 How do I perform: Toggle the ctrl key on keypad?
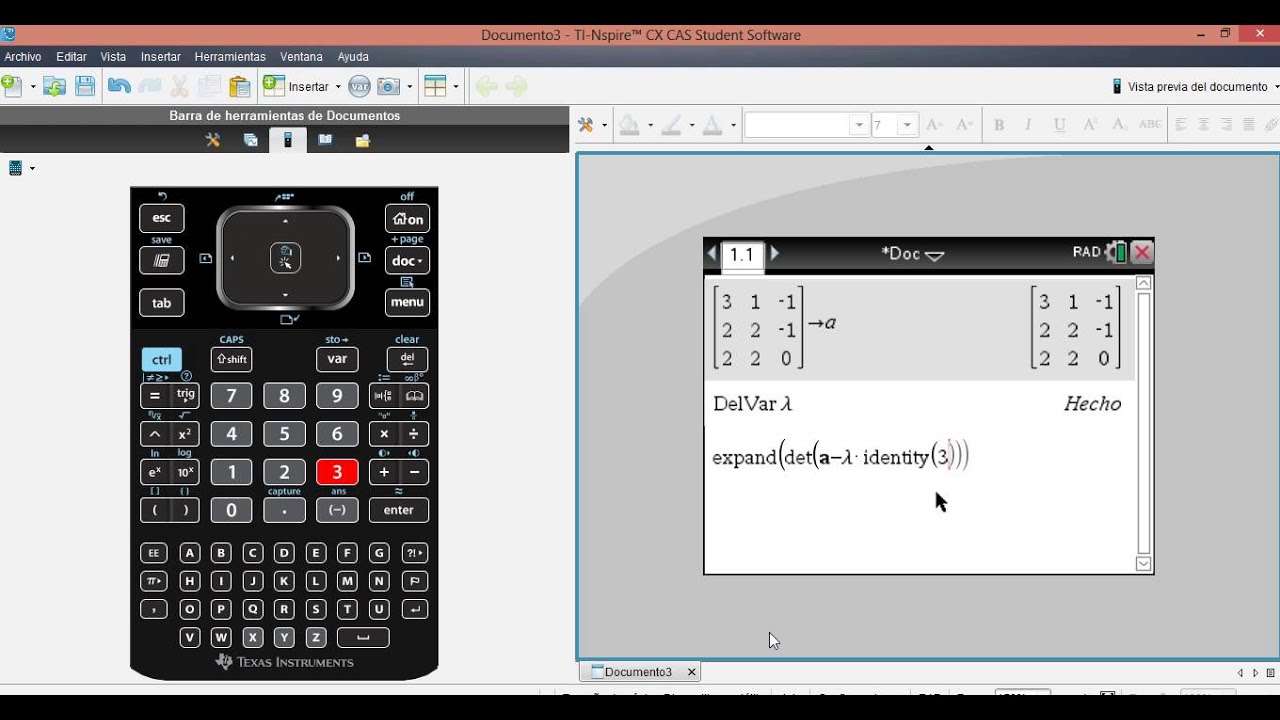[162, 360]
